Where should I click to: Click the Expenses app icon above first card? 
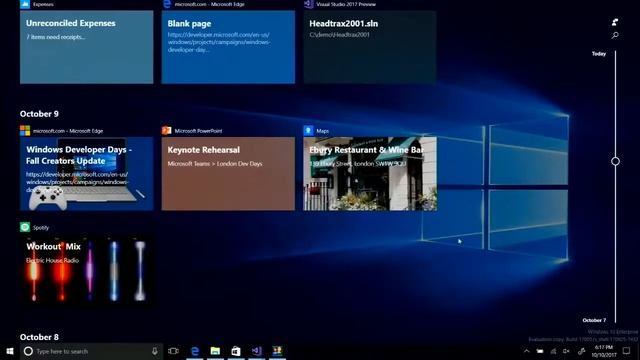click(25, 4)
